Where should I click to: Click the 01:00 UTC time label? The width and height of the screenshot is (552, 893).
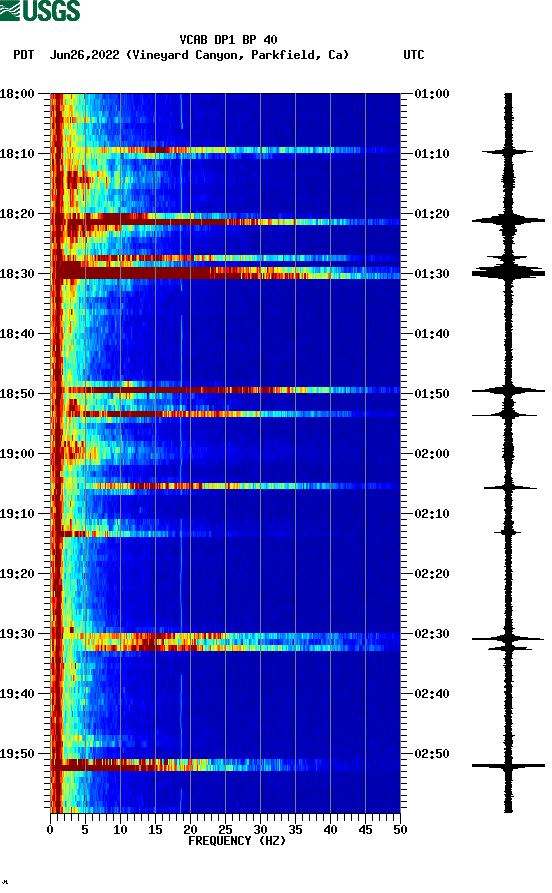[x=432, y=93]
